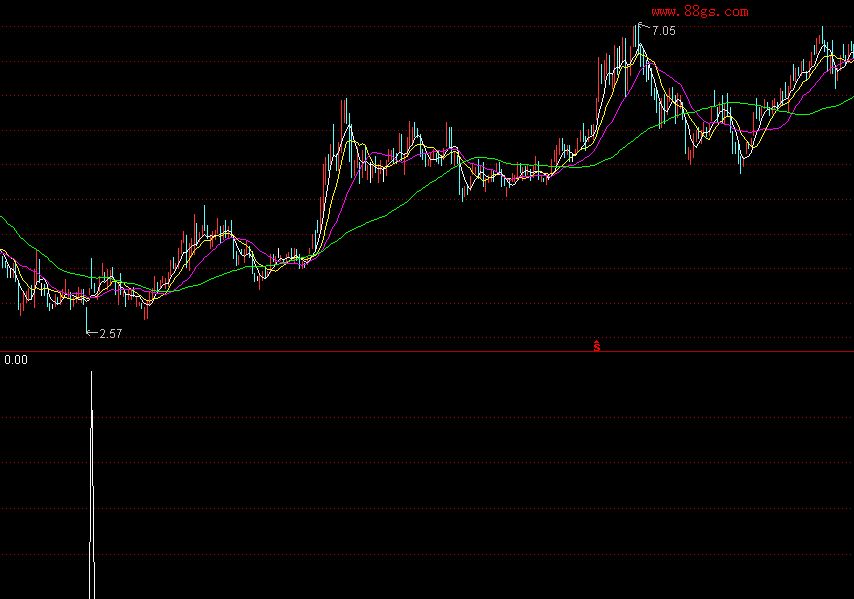Click the tall white indicator spike in the lower panel

point(92,485)
